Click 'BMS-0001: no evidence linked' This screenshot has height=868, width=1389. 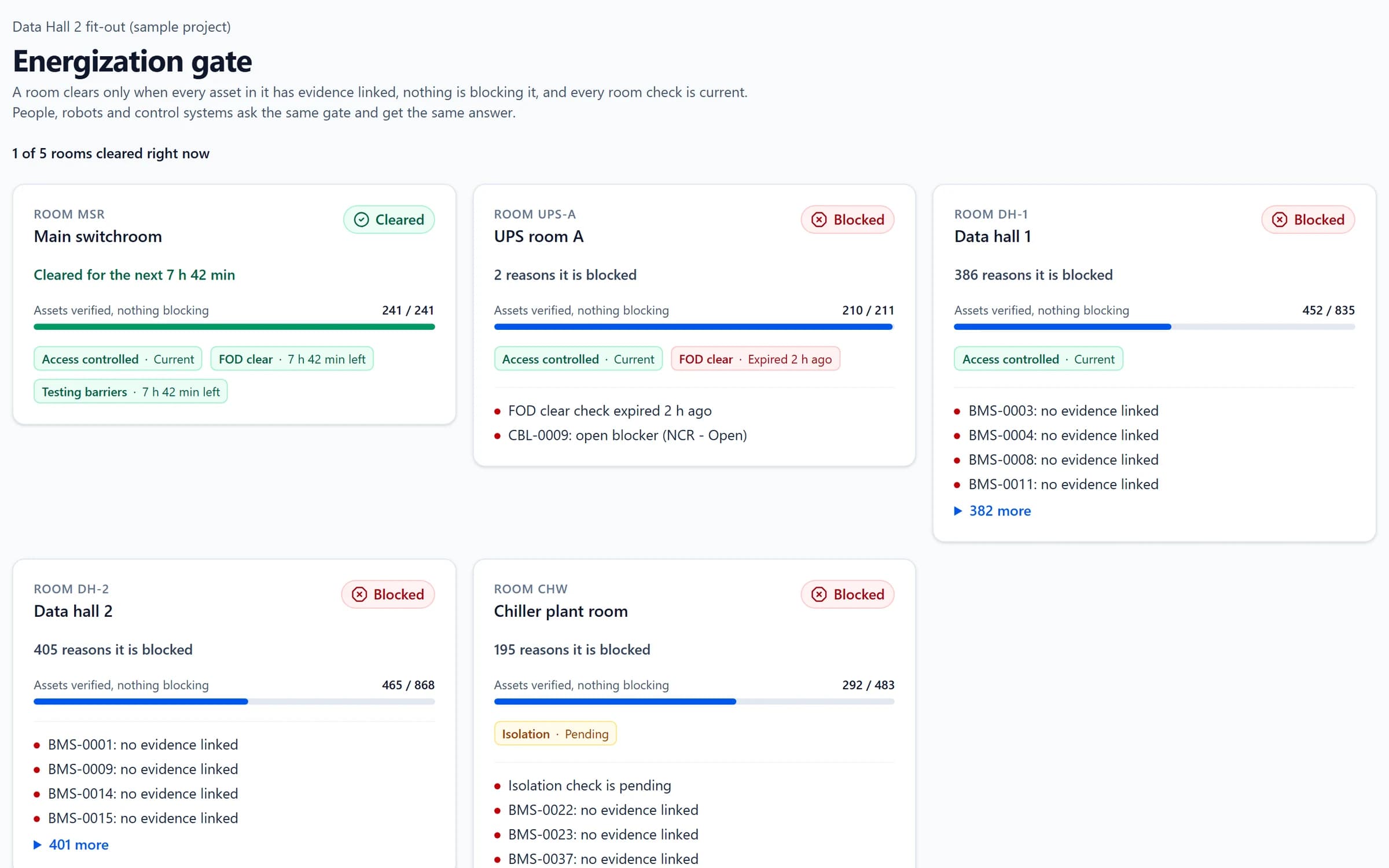143,745
